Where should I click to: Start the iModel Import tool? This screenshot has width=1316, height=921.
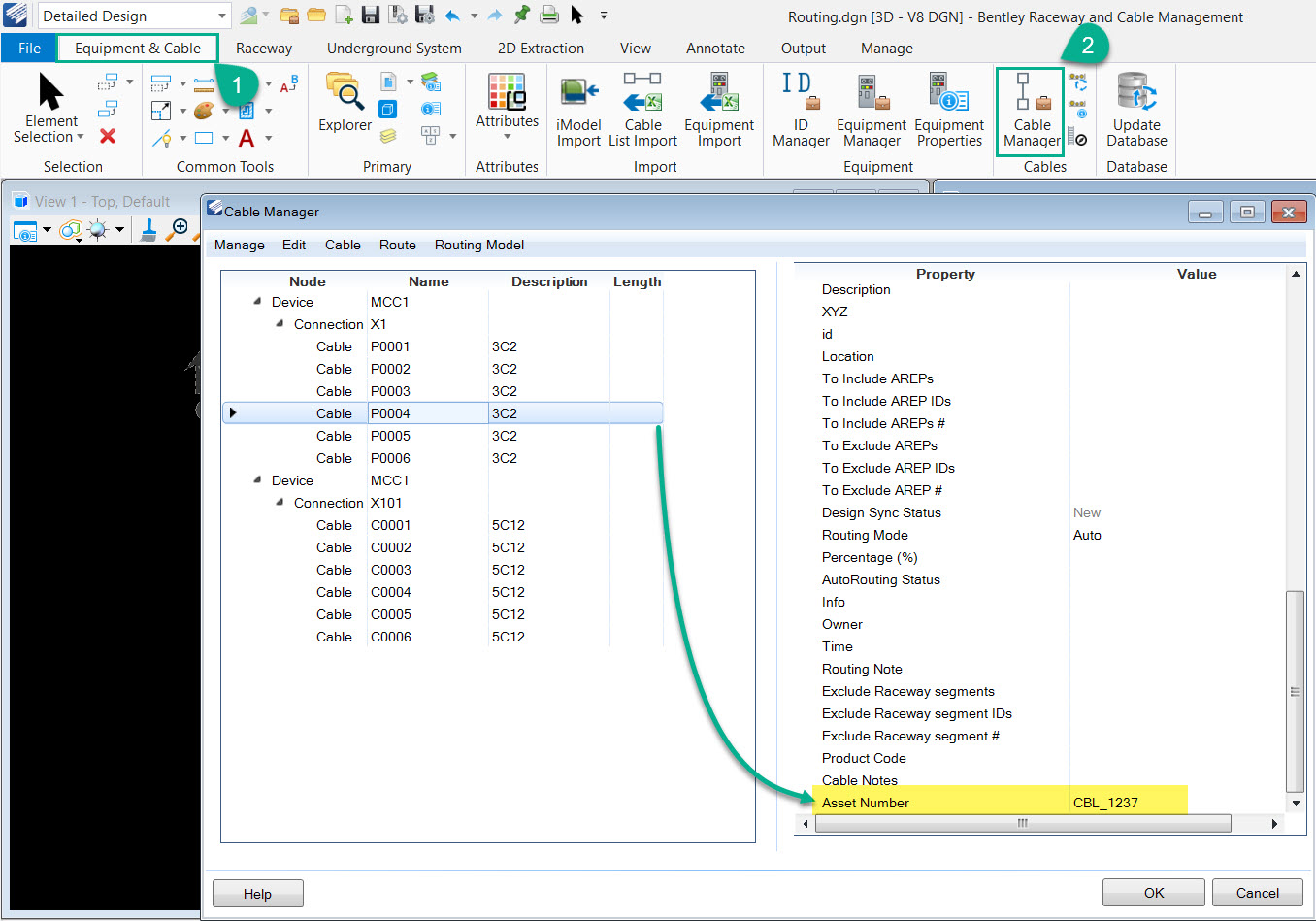tap(578, 111)
